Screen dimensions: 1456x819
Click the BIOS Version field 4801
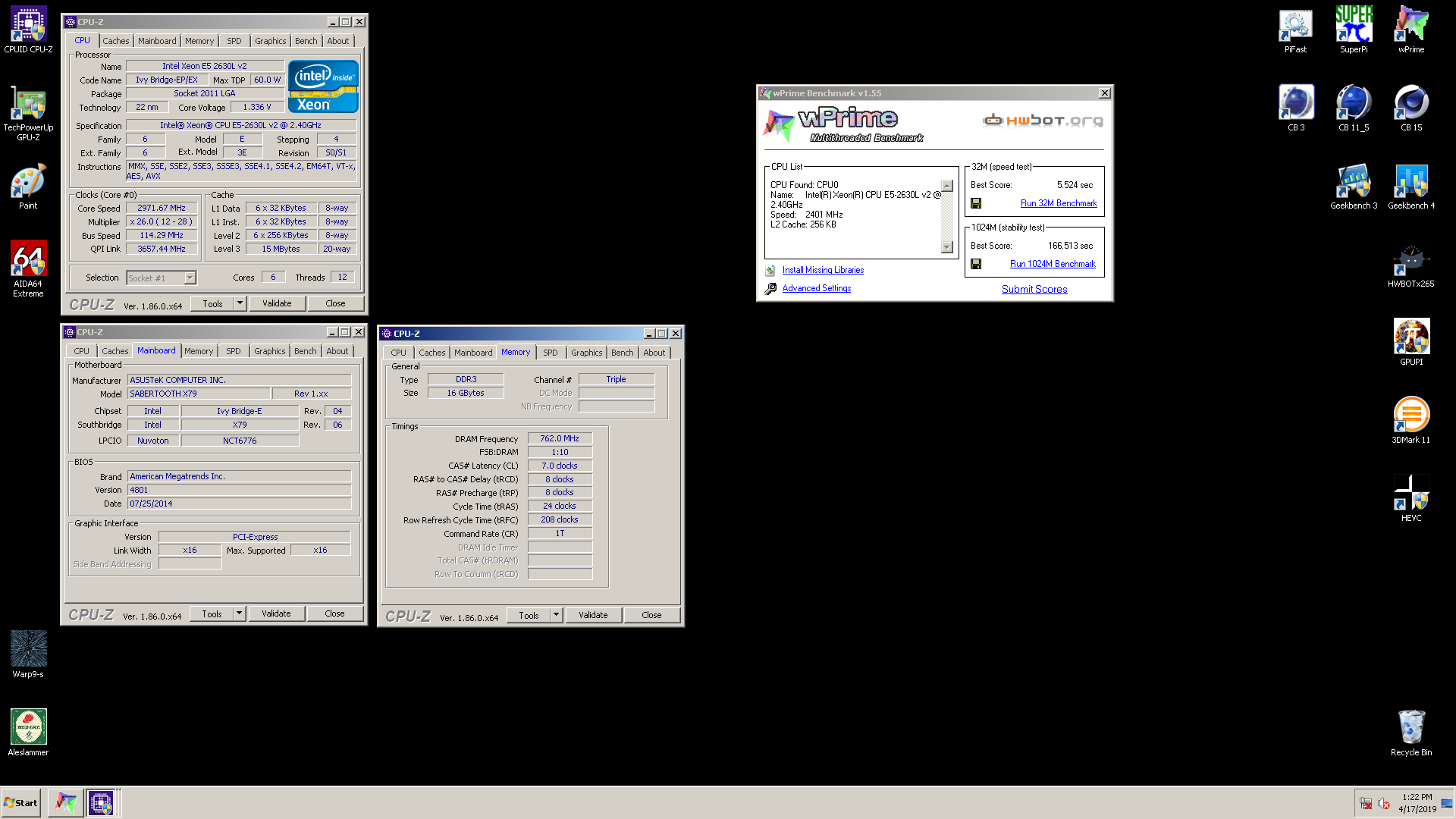click(239, 490)
